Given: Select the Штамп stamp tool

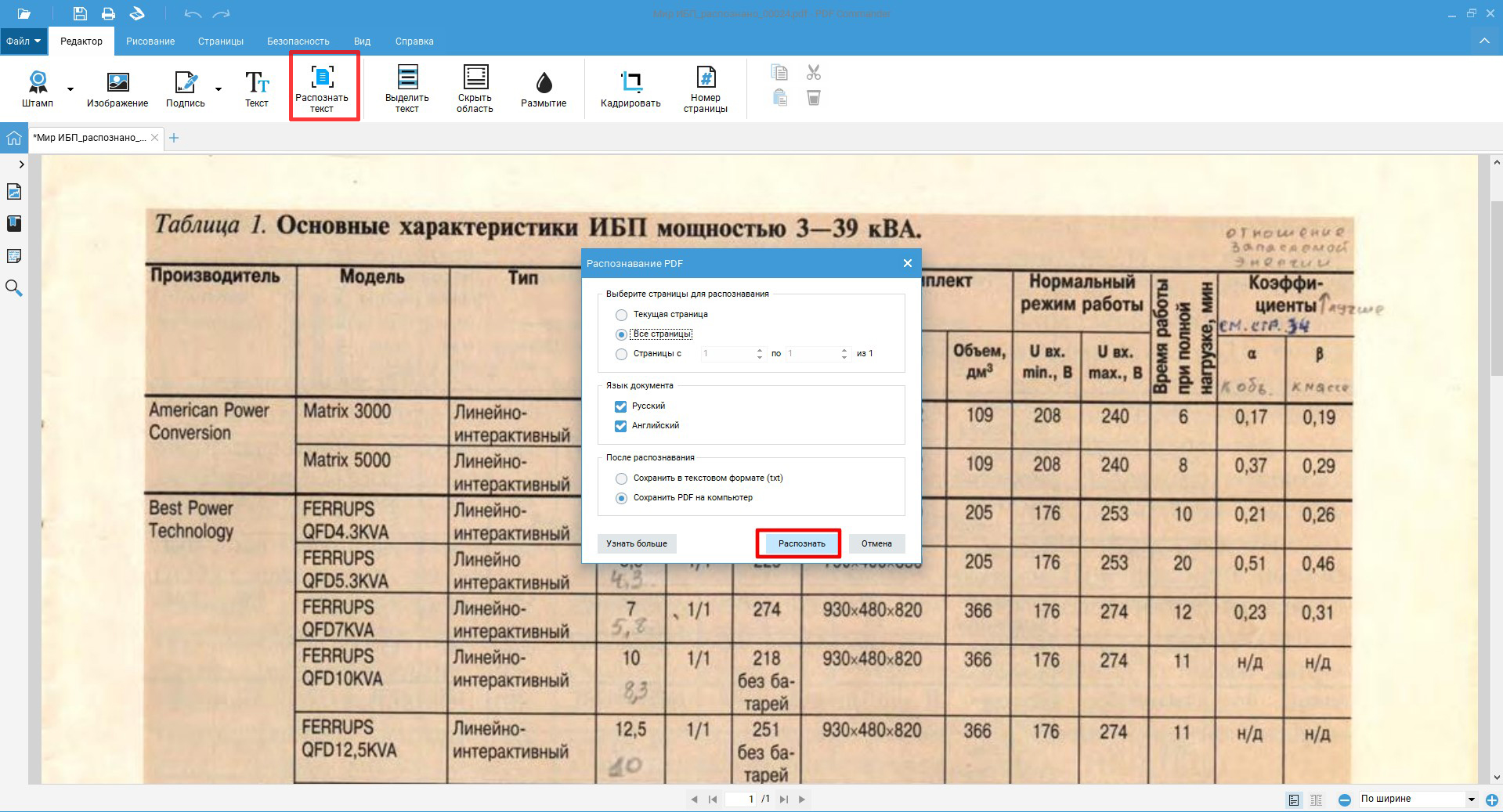Looking at the screenshot, I should coord(38,88).
